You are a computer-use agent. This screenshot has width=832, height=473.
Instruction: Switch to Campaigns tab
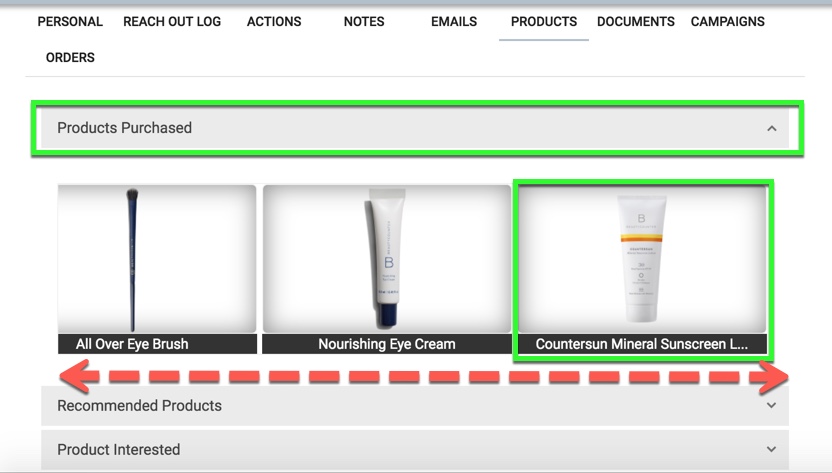click(727, 22)
